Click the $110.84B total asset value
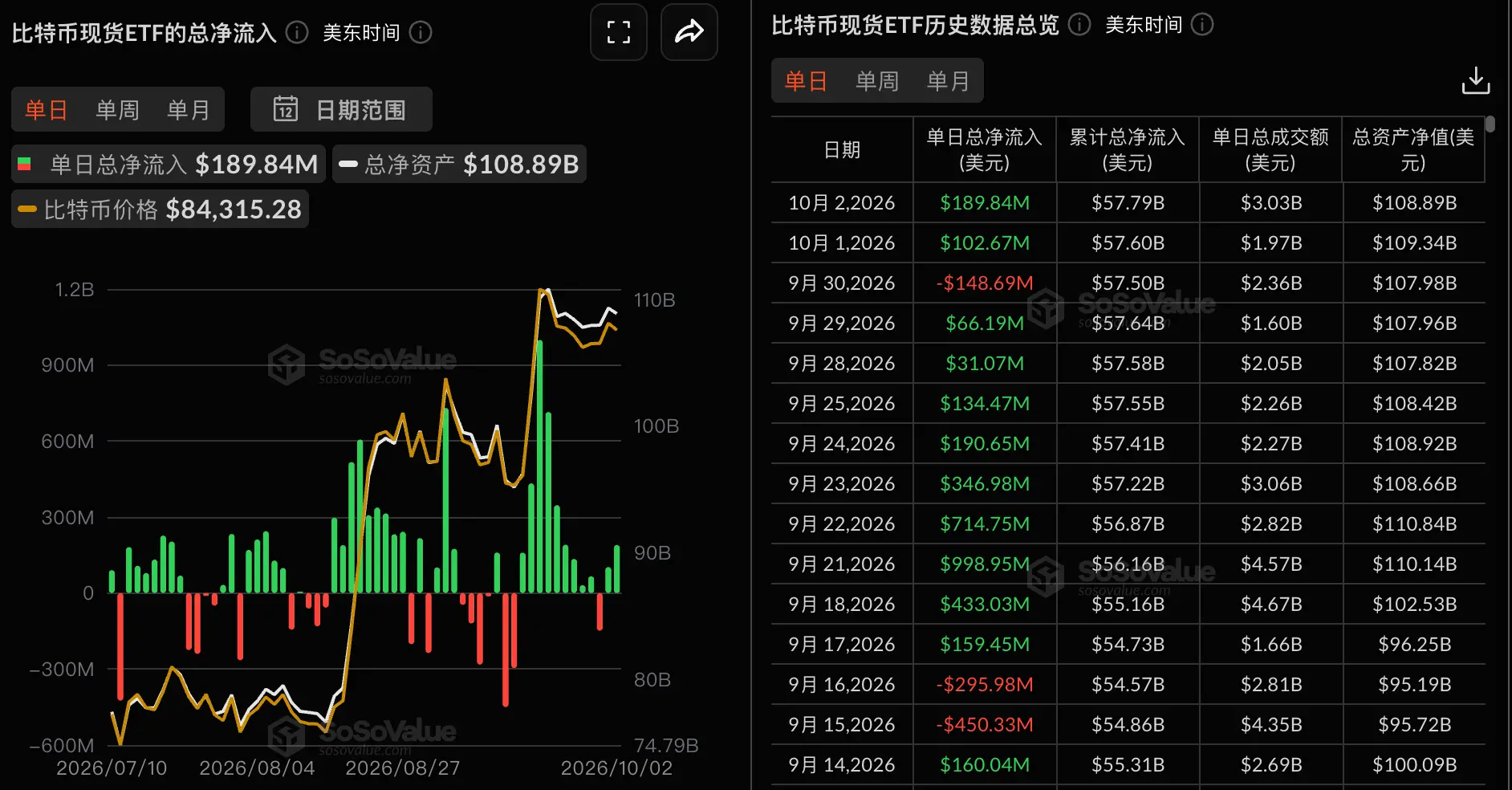This screenshot has height=790, width=1512. [x=1415, y=523]
